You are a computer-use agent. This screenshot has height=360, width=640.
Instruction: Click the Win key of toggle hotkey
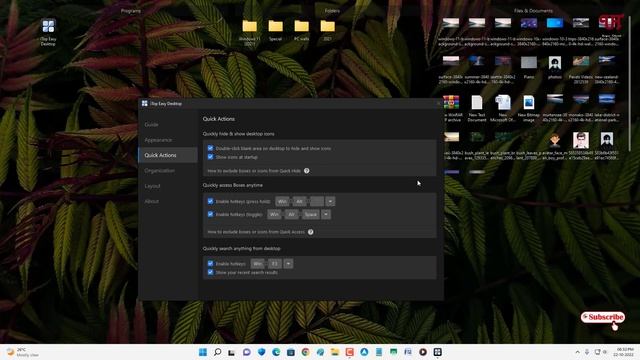(x=274, y=214)
